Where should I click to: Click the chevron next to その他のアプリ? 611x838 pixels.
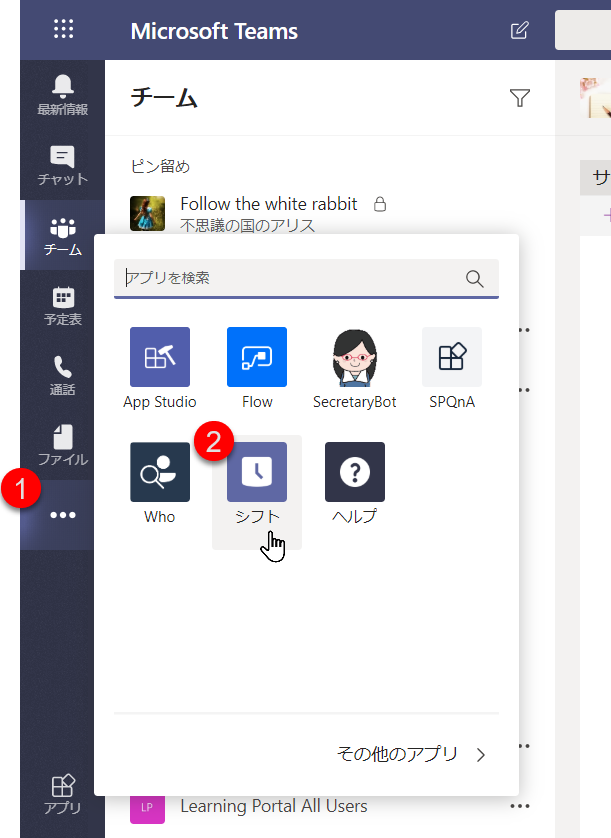(481, 754)
